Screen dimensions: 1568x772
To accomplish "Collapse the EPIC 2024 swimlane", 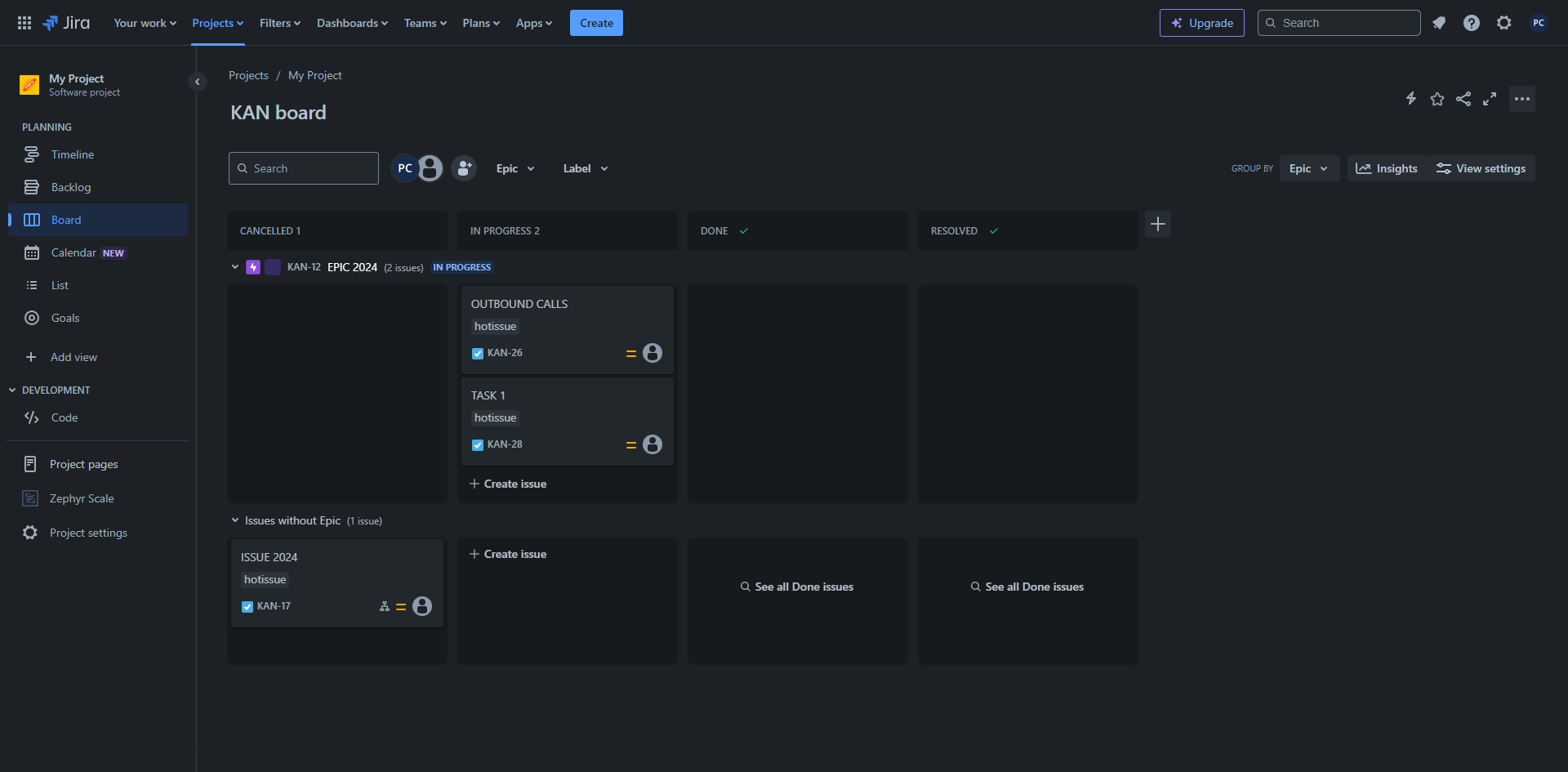I will (x=235, y=267).
